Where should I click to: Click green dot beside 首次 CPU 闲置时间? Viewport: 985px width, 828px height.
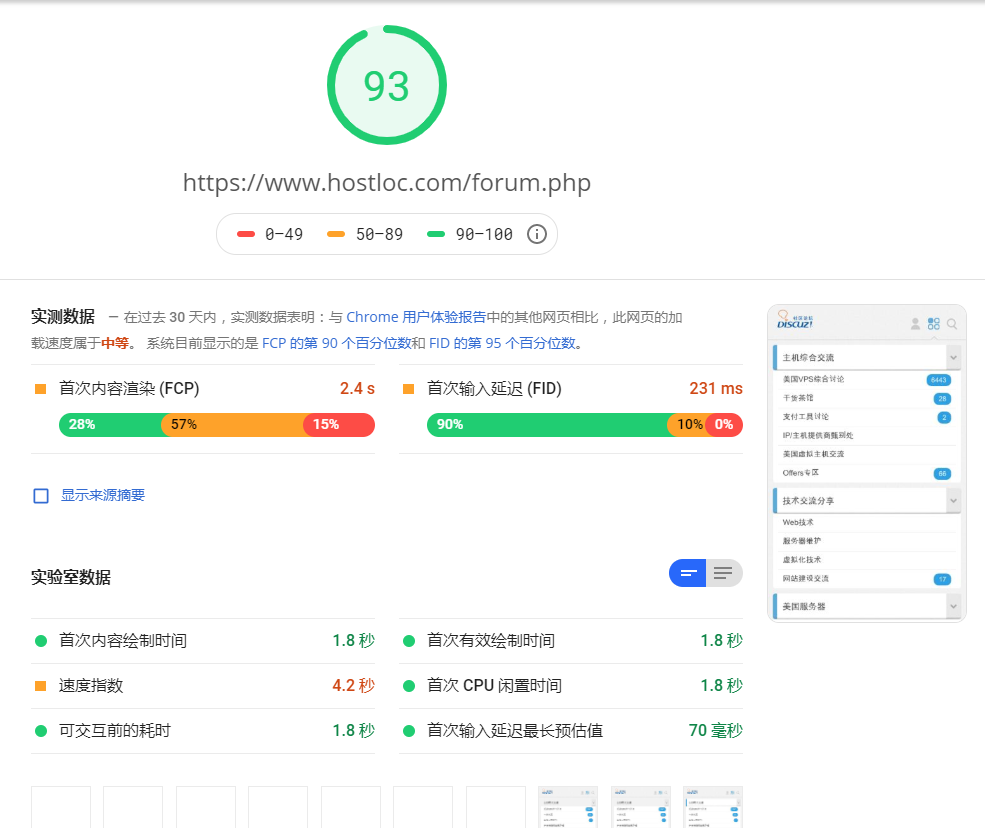(x=409, y=686)
